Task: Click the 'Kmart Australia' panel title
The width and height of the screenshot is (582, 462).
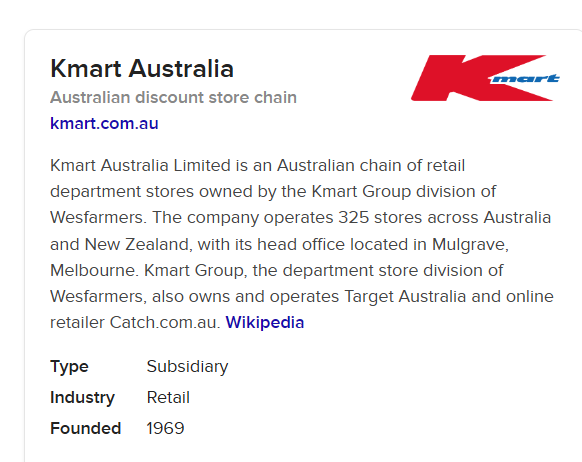Action: (142, 69)
